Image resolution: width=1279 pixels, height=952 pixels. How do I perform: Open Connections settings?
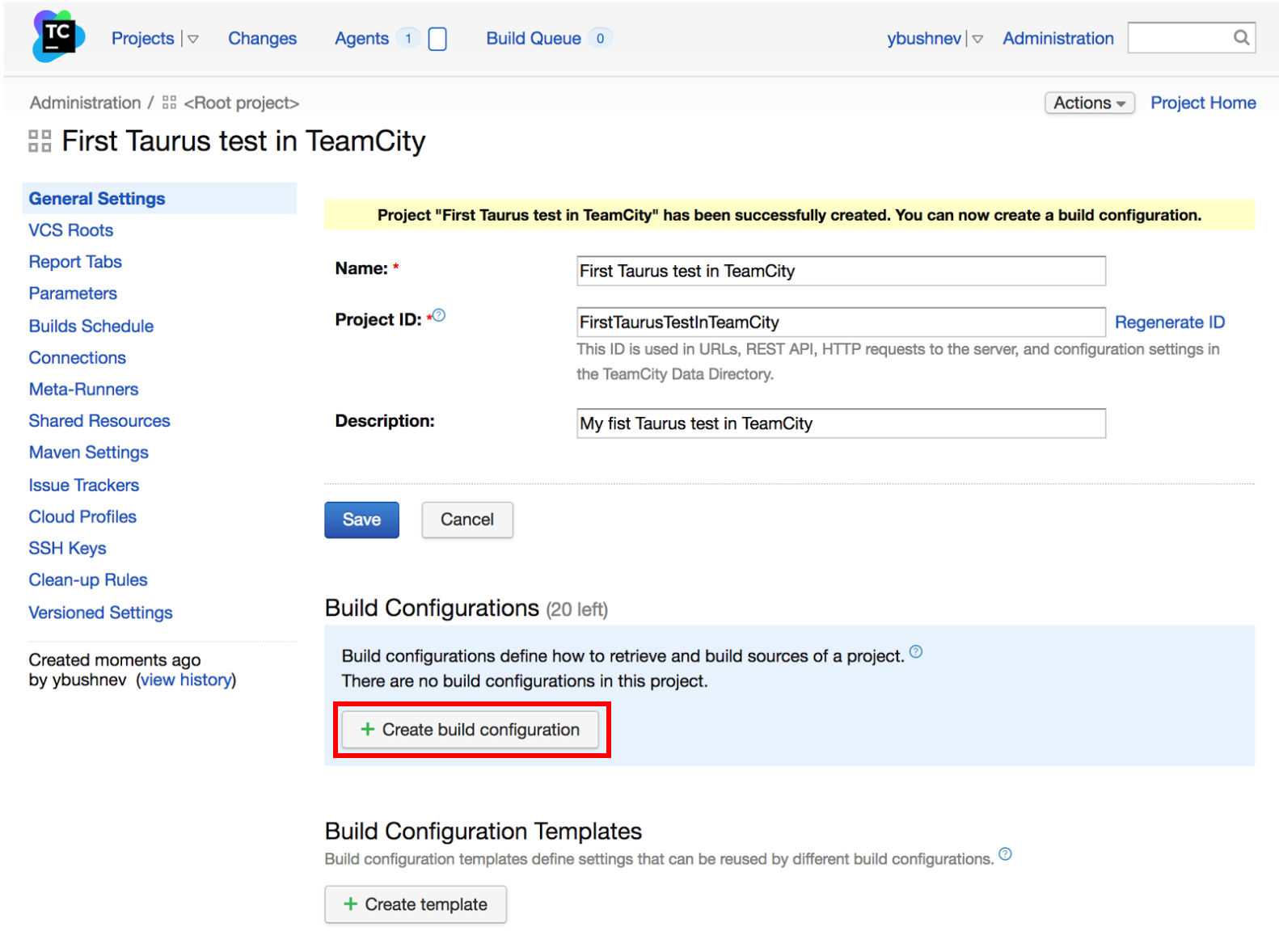point(78,357)
